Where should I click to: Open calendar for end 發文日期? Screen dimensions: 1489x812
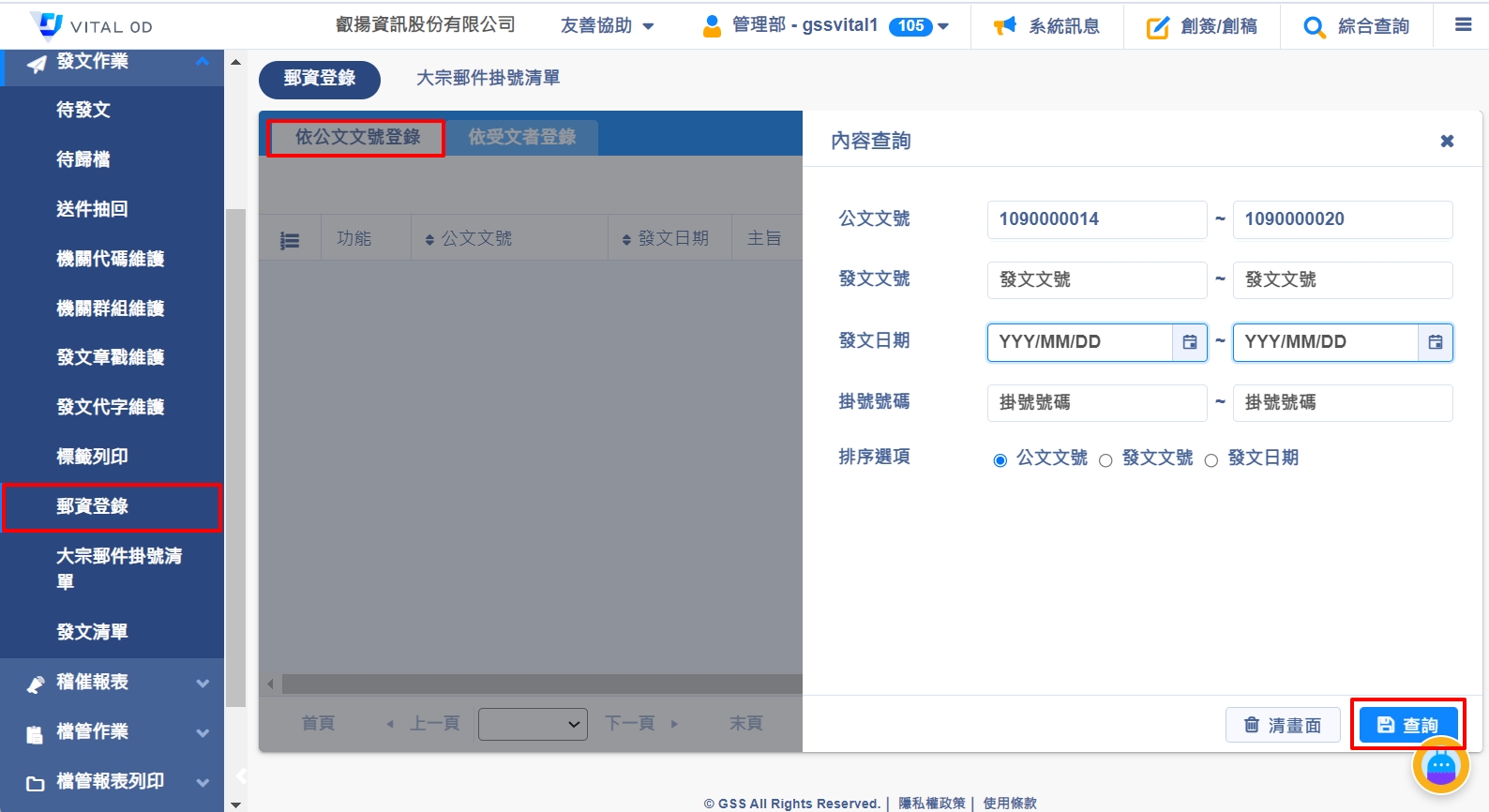tap(1435, 342)
